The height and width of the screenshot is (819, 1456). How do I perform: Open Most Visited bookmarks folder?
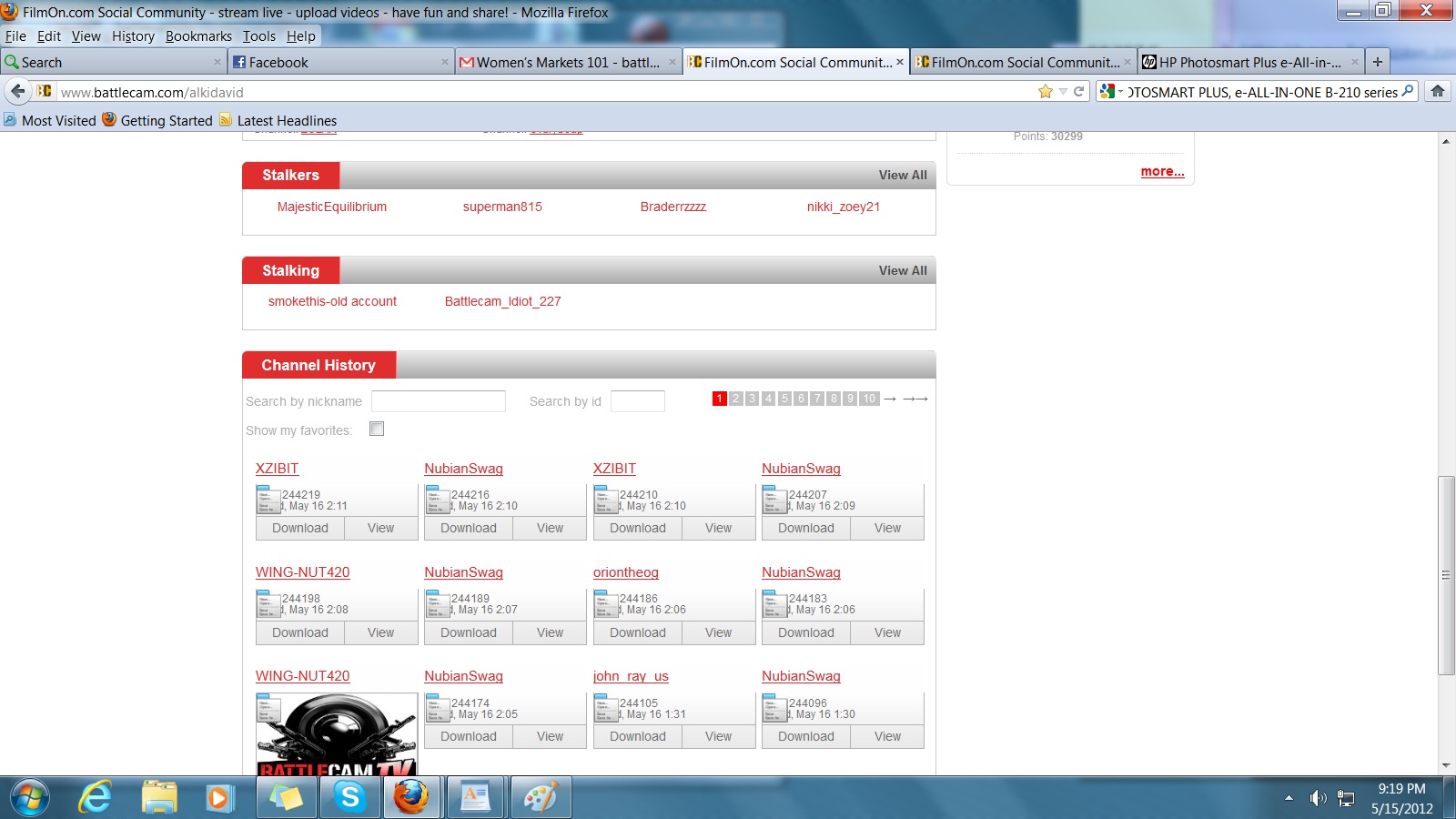click(50, 120)
